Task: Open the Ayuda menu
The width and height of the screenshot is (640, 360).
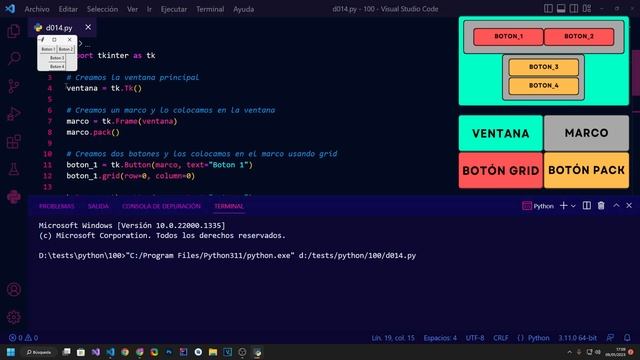Action: [x=243, y=9]
